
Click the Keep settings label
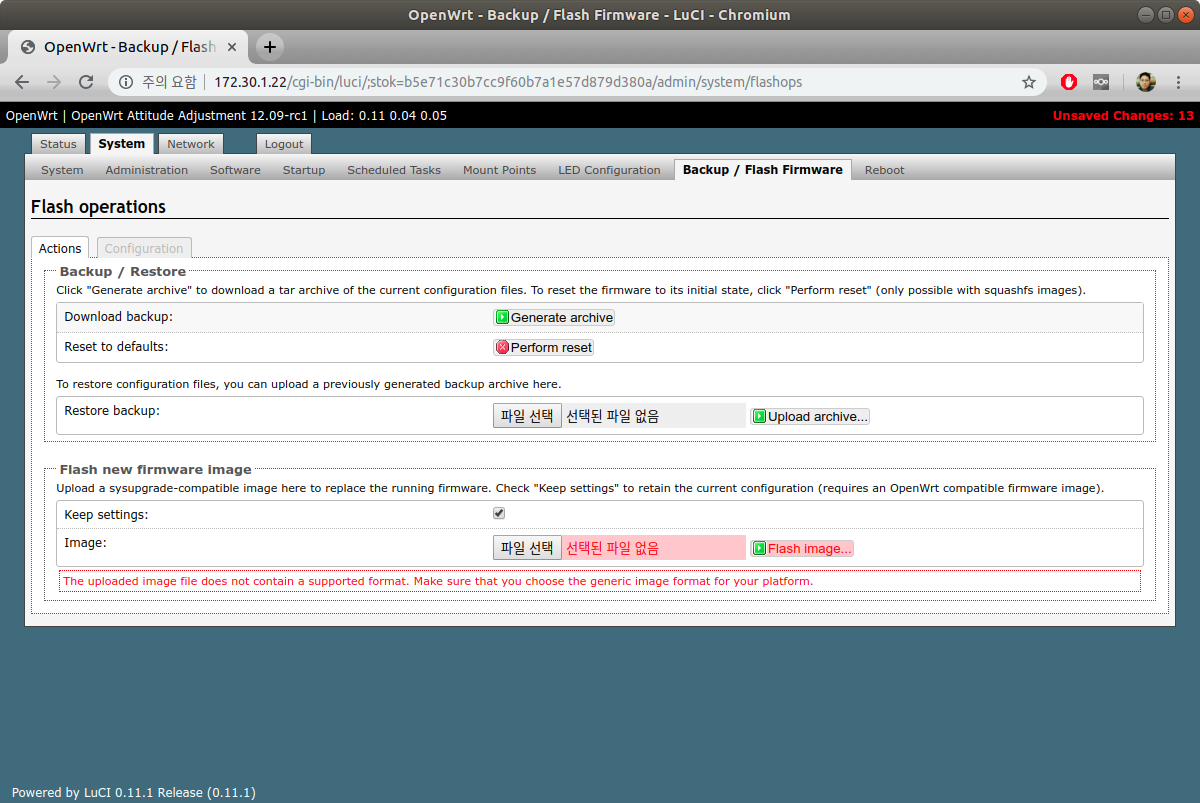(106, 515)
